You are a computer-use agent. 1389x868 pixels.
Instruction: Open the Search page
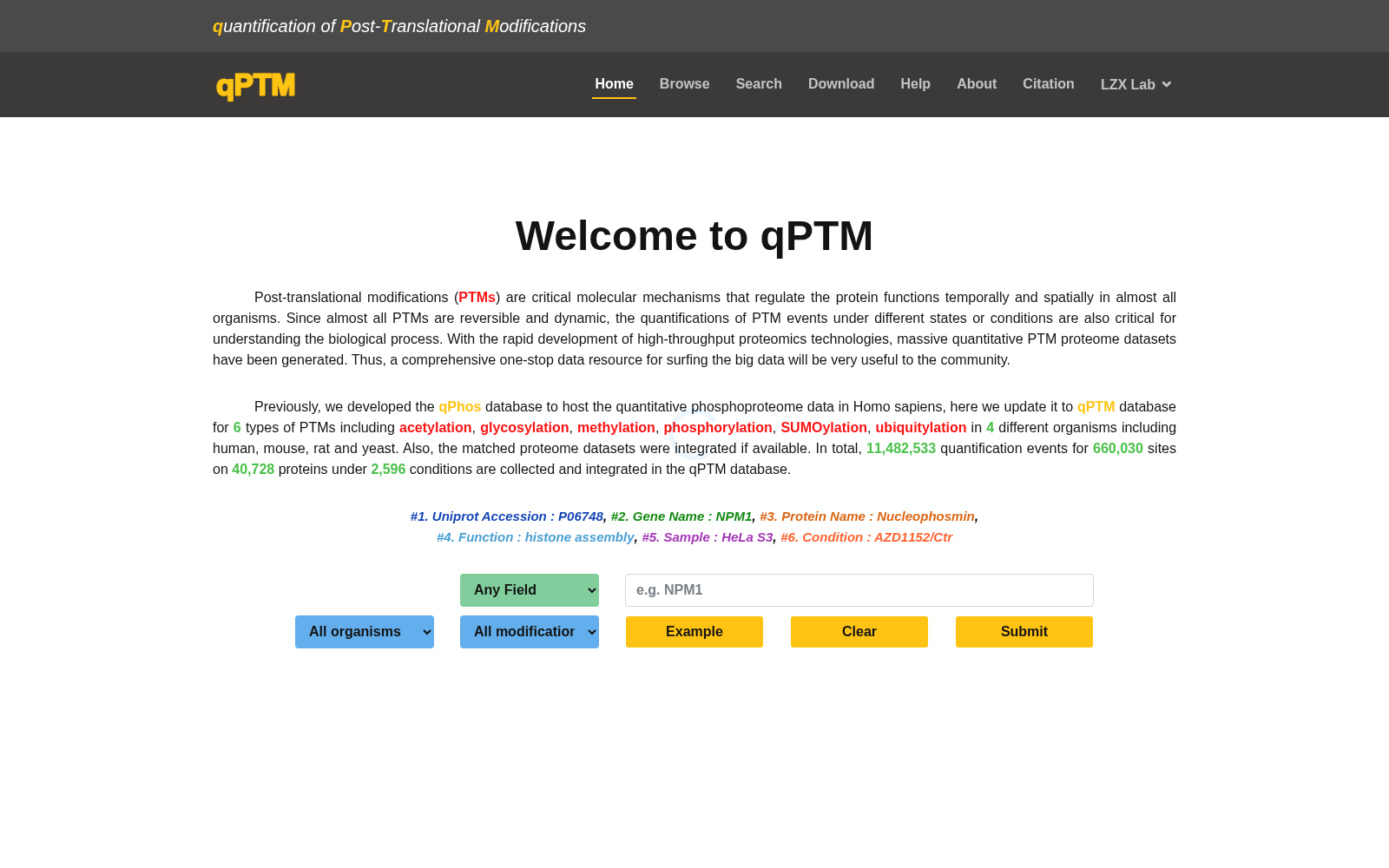pyautogui.click(x=759, y=84)
